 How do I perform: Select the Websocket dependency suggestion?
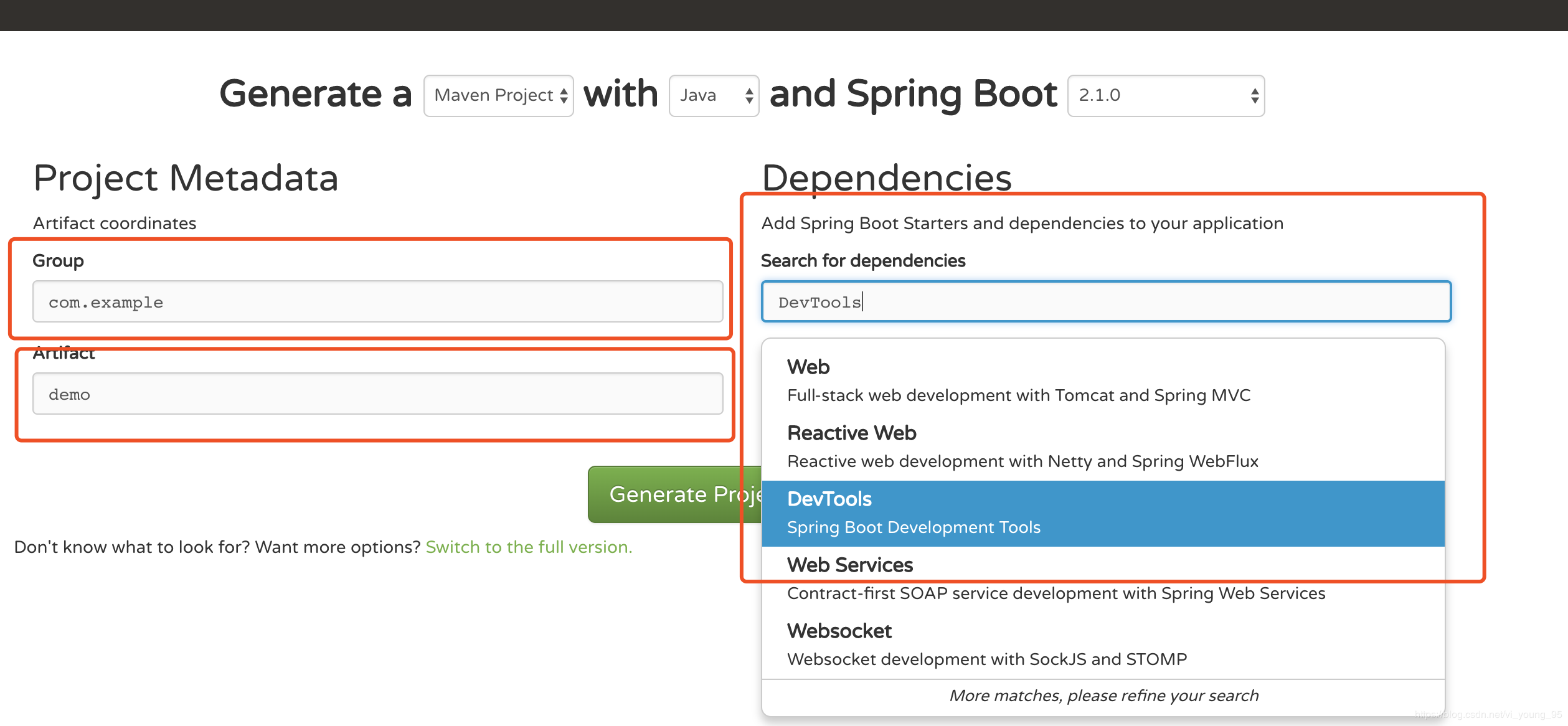(x=839, y=631)
